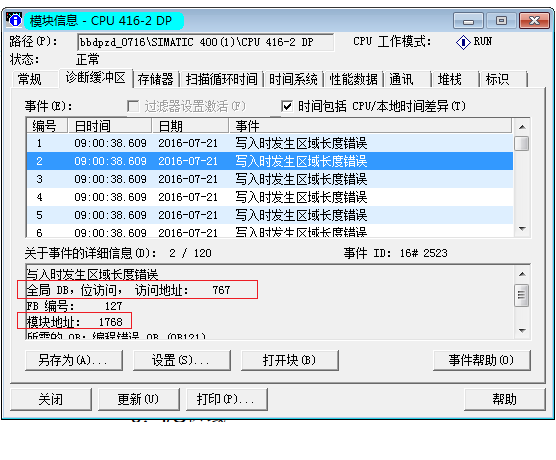Click details pane scrollbar down arrow
556x460 pixels.
pos(522,331)
